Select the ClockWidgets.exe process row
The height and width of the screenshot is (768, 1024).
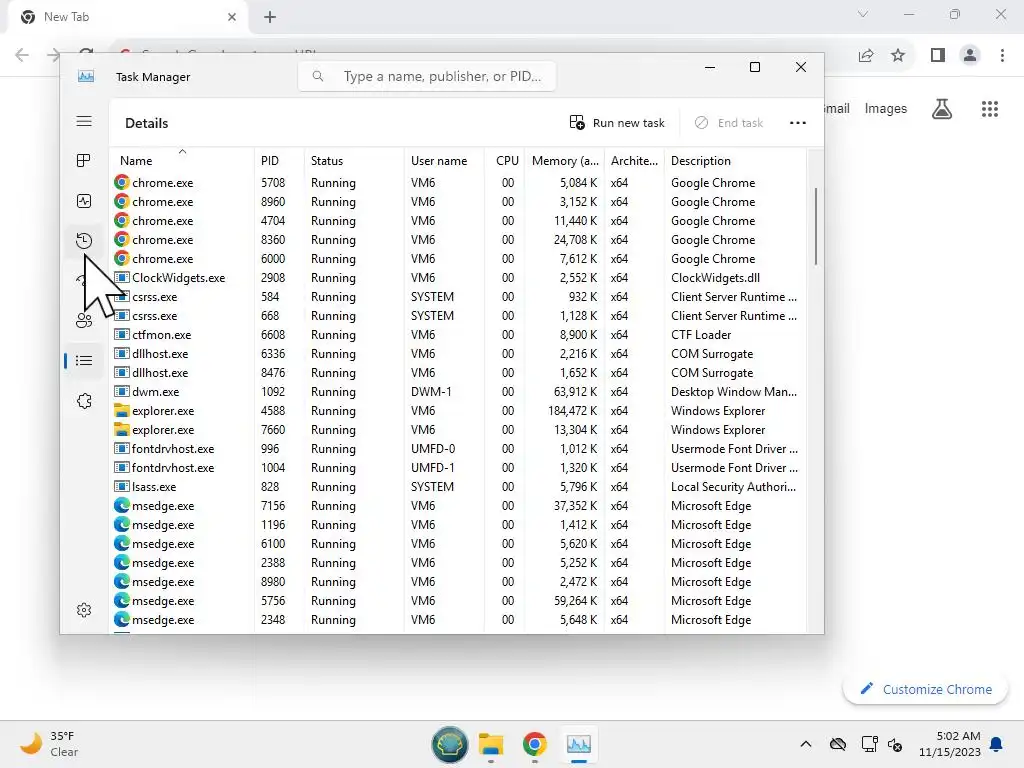tap(458, 278)
